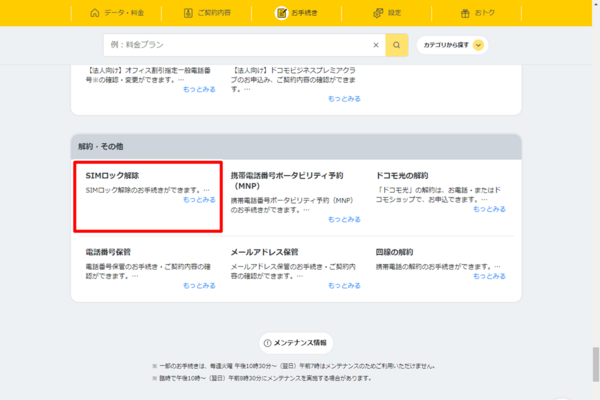Image resolution: width=600 pixels, height=400 pixels.
Task: Open the おトク tab
Action: pos(477,13)
